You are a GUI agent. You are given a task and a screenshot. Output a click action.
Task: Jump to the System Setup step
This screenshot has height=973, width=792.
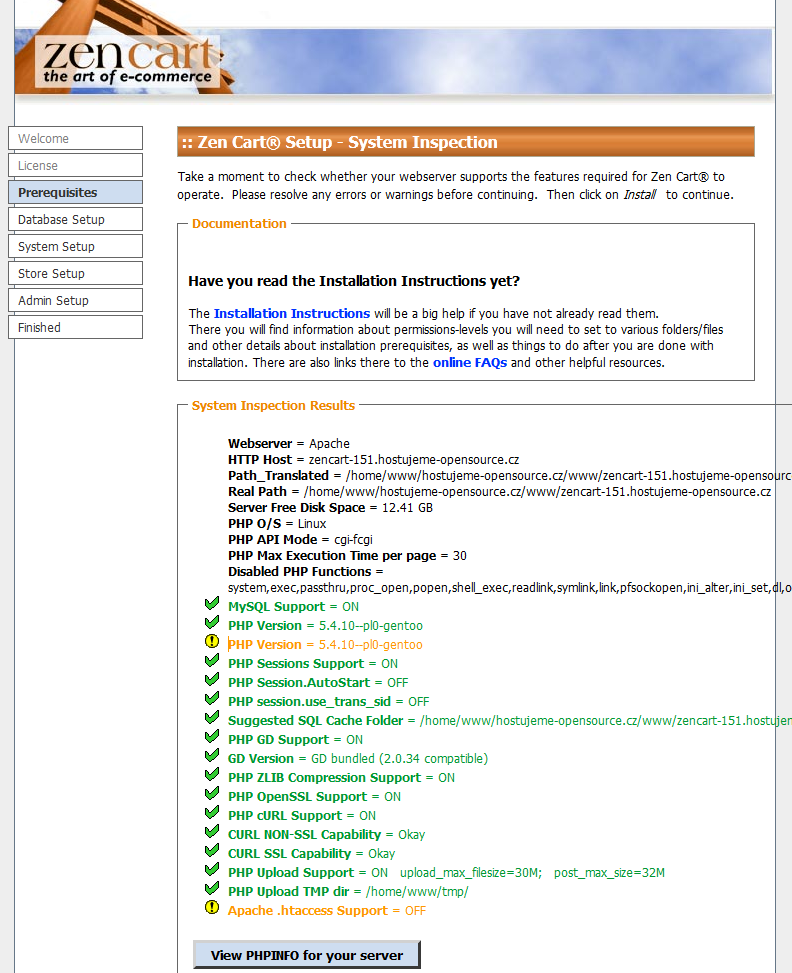click(75, 246)
